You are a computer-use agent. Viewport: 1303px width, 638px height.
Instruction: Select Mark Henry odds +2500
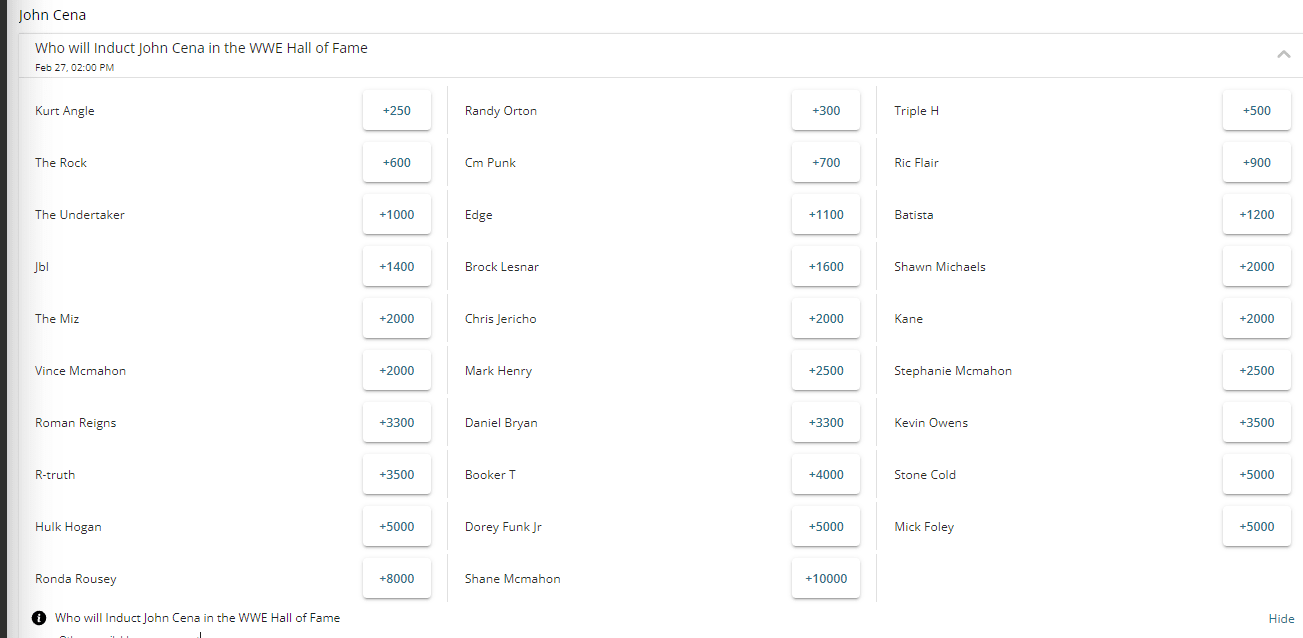tap(826, 371)
